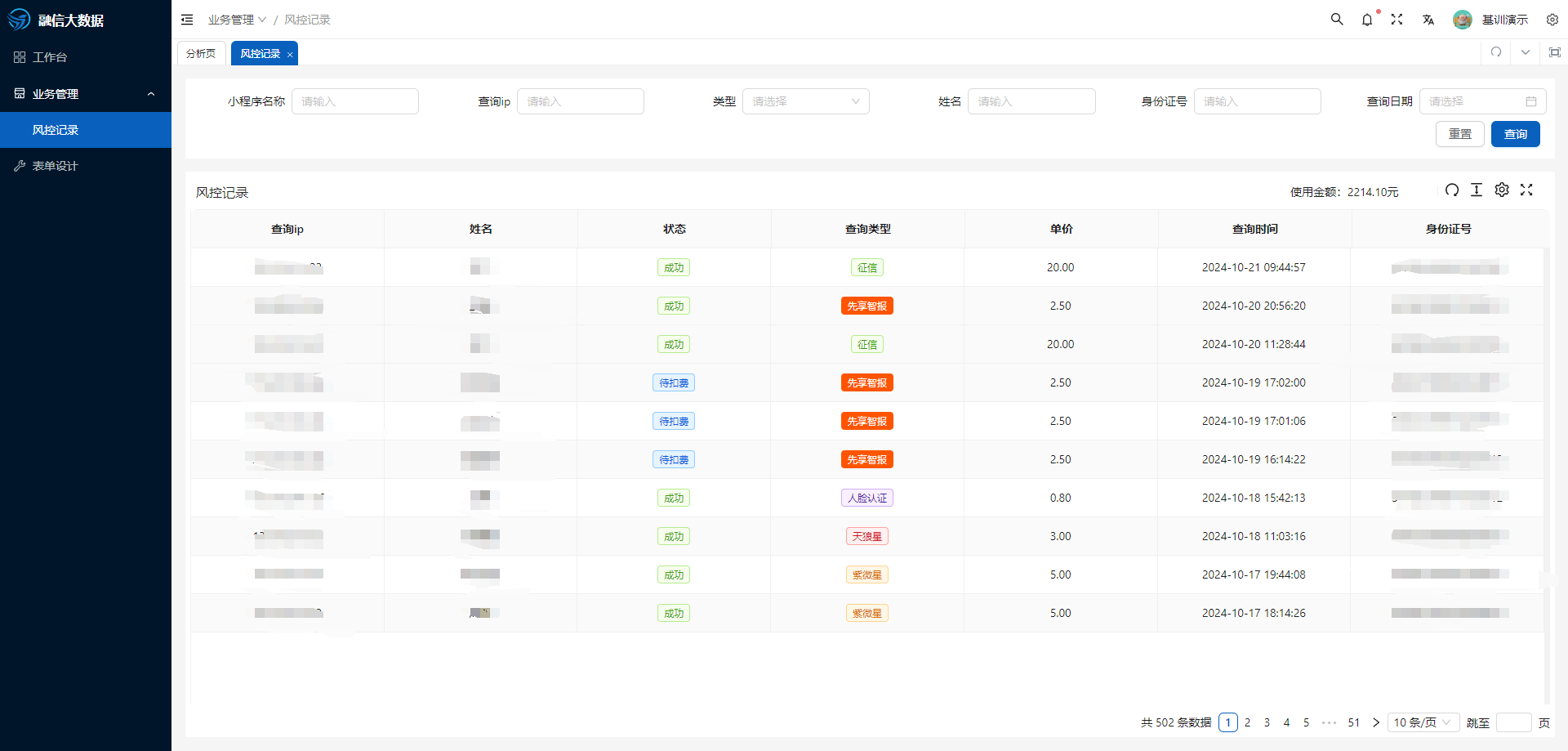The image size is (1568, 751).
Task: Select current page 1 button
Action: pos(1228,722)
